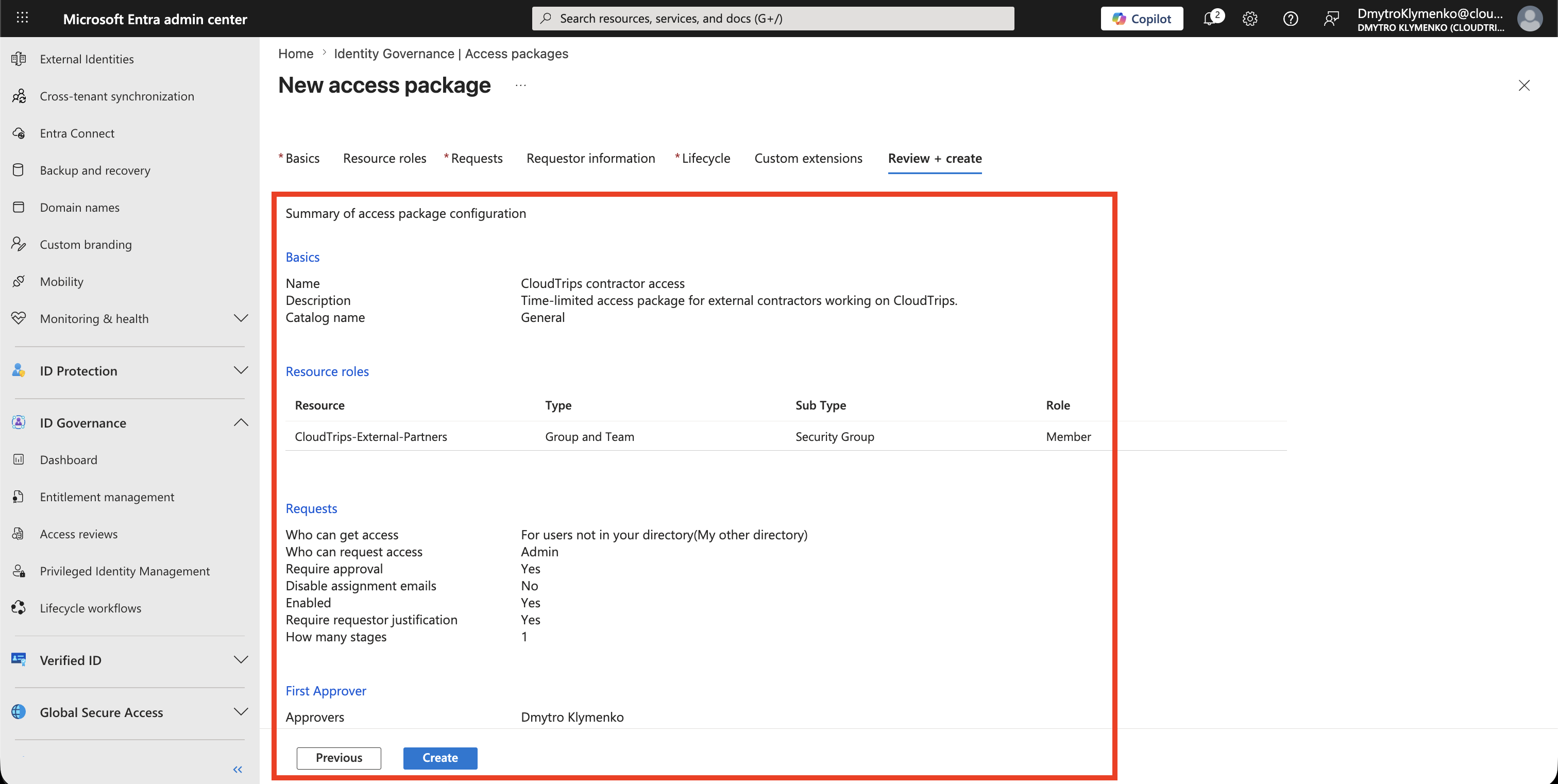Click the Mobility icon
Image resolution: width=1558 pixels, height=784 pixels.
click(19, 281)
